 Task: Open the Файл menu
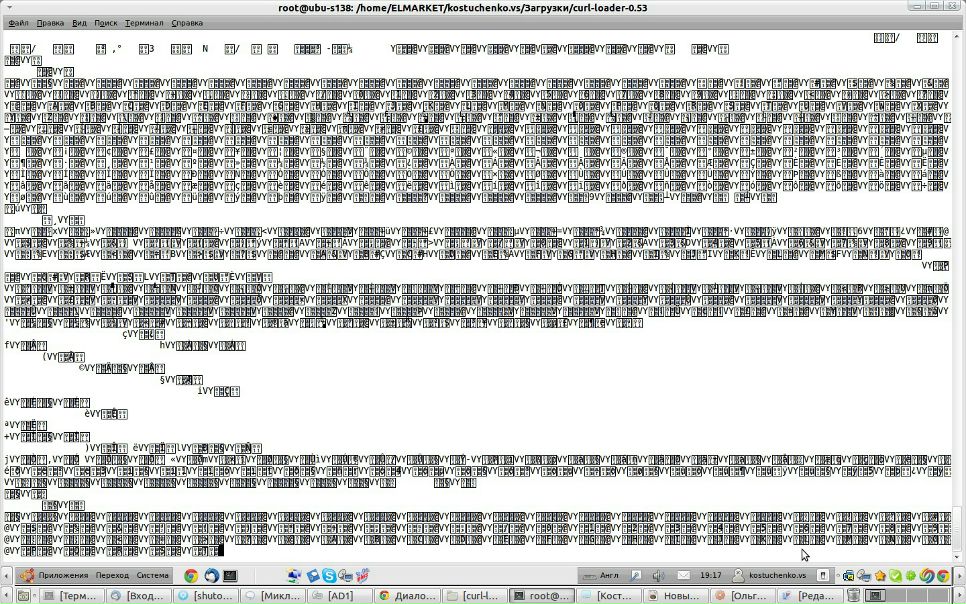click(x=18, y=22)
